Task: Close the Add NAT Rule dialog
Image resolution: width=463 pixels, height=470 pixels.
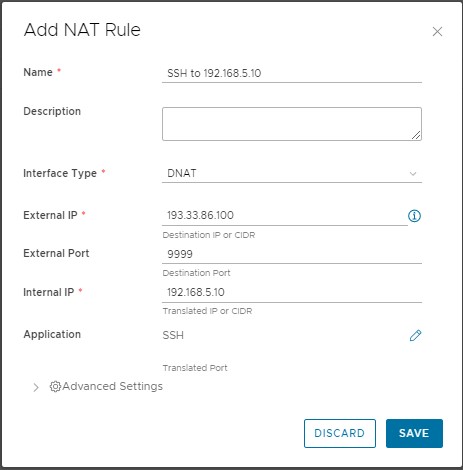Action: 437,32
